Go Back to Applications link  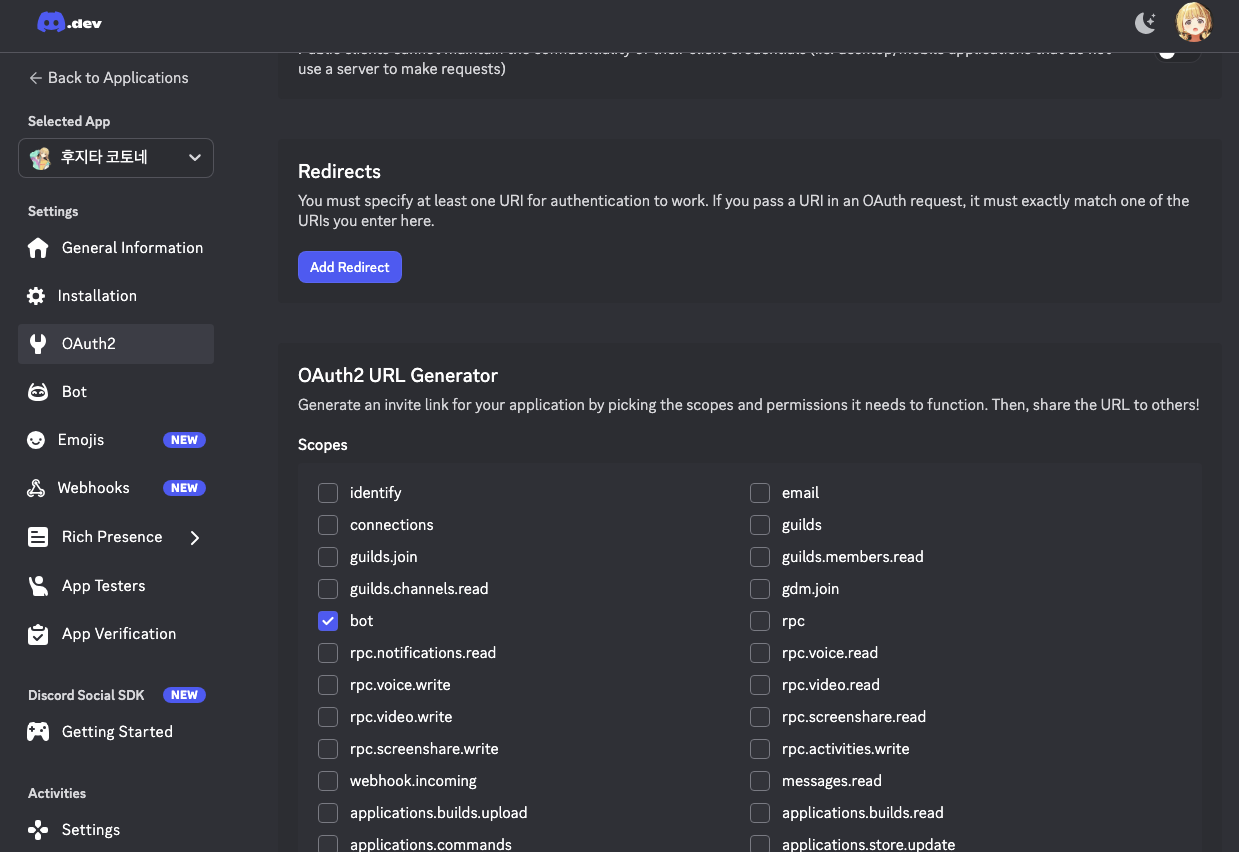coord(108,78)
